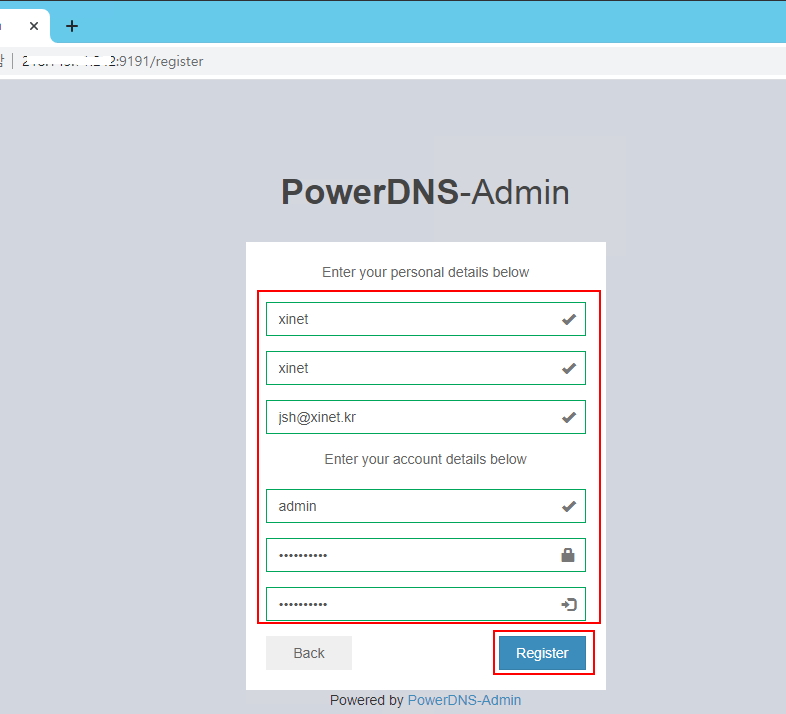786x714 pixels.
Task: Focus the last name field containing xinet
Action: pyautogui.click(x=410, y=368)
